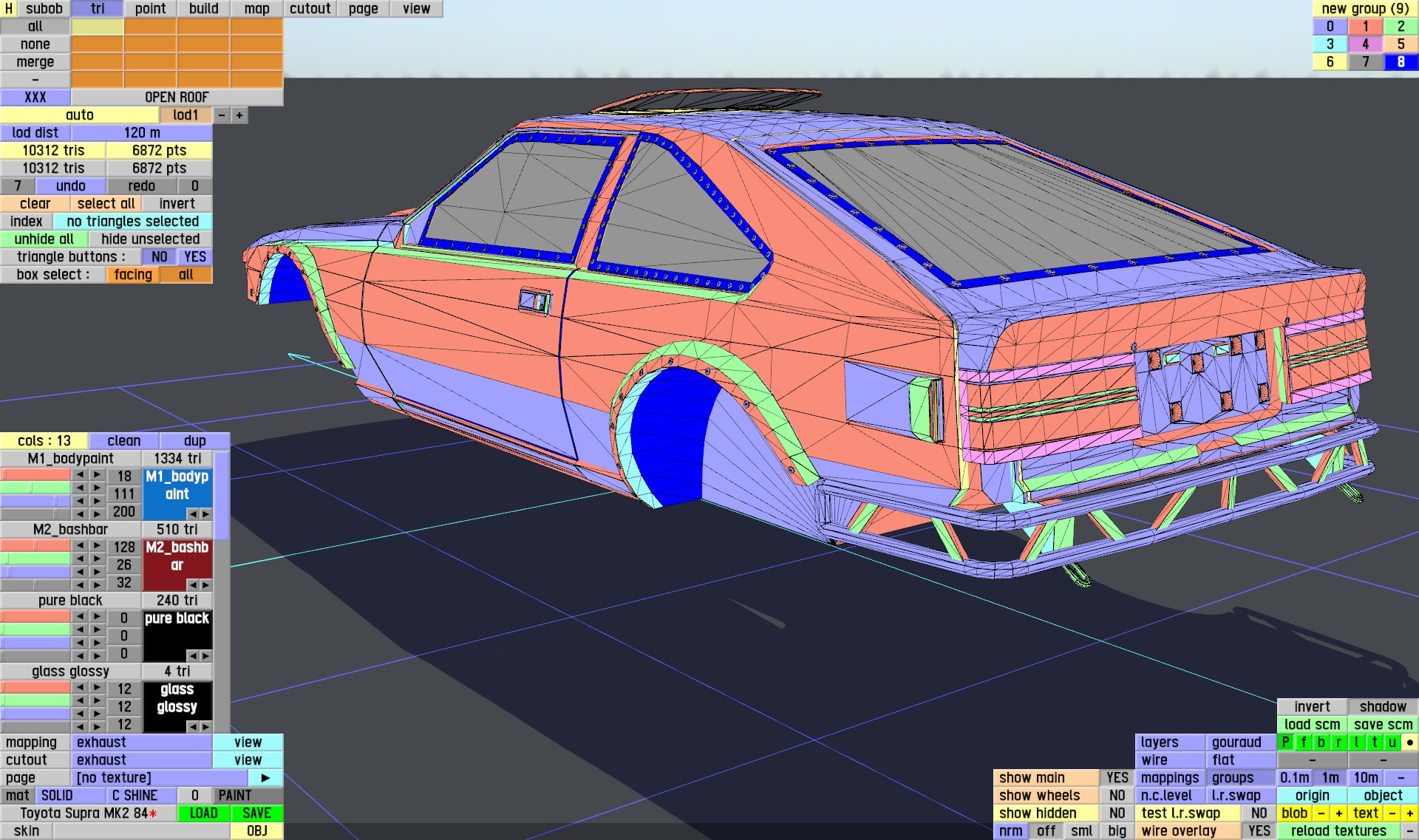This screenshot has height=840, width=1419.
Task: Switch to the 'build' tab
Action: (x=203, y=9)
